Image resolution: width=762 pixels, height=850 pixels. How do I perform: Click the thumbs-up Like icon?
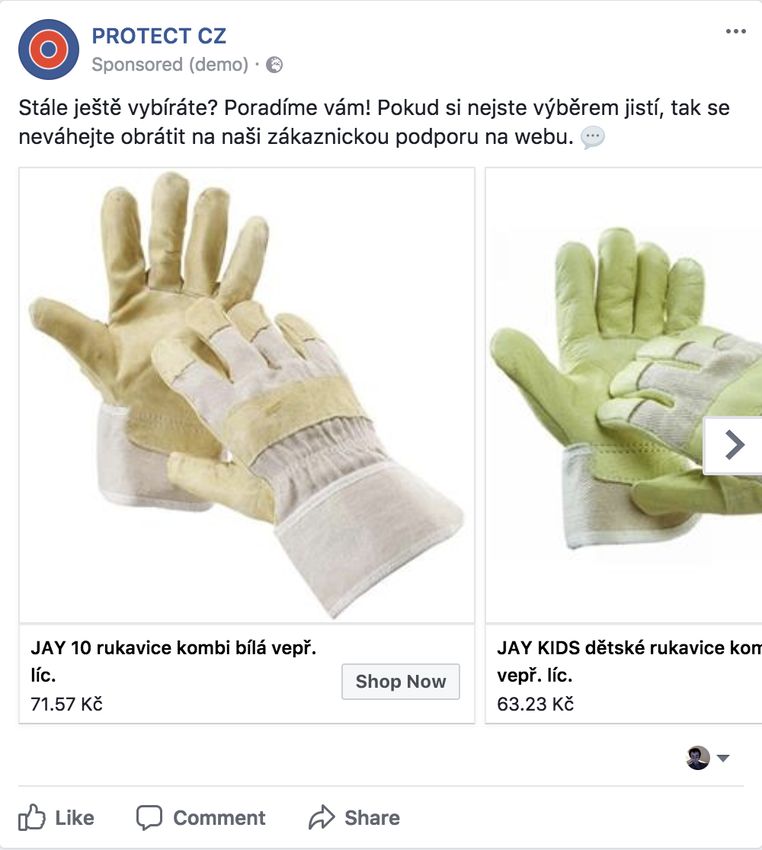pos(31,817)
